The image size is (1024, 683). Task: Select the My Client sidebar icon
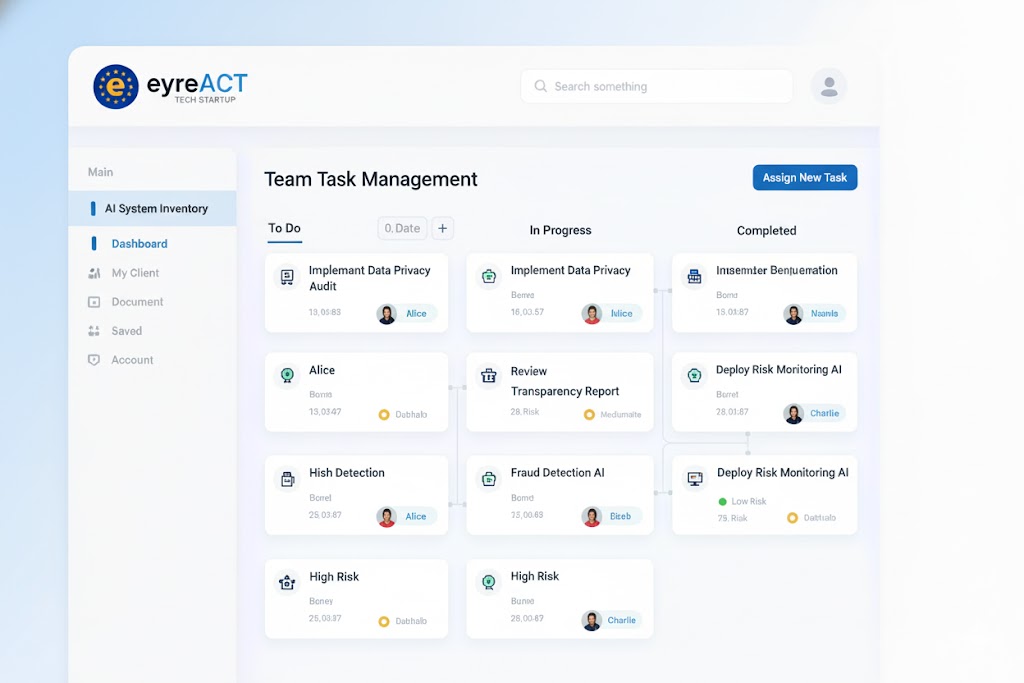click(x=91, y=272)
